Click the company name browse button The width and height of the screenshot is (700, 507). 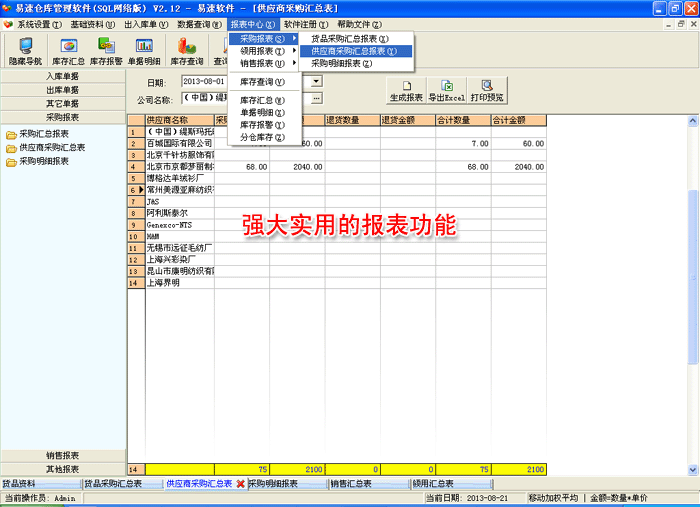316,98
